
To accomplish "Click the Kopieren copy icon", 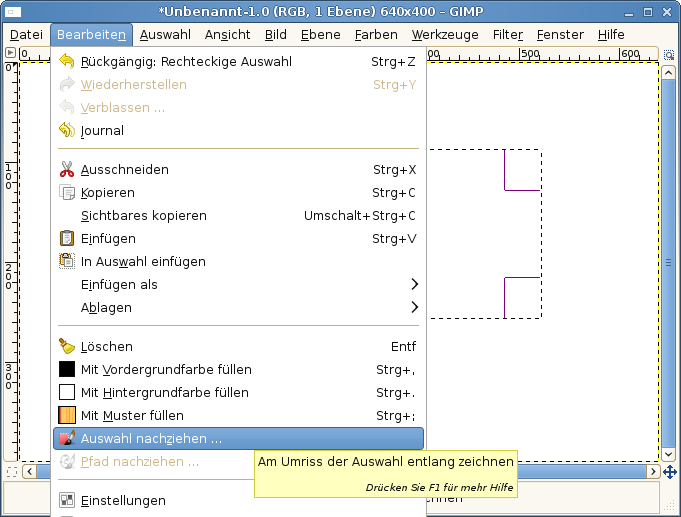I will pyautogui.click(x=67, y=193).
